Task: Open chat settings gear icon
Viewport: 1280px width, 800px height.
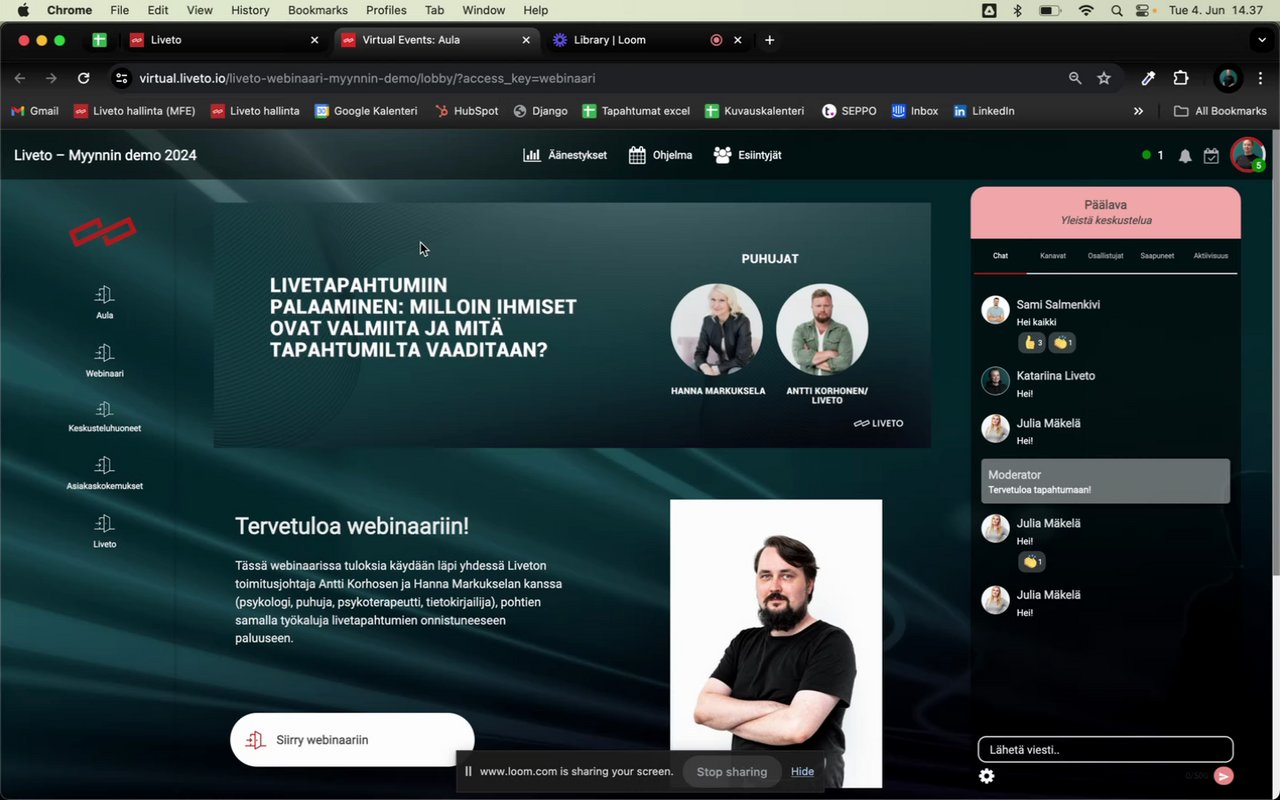Action: click(987, 776)
